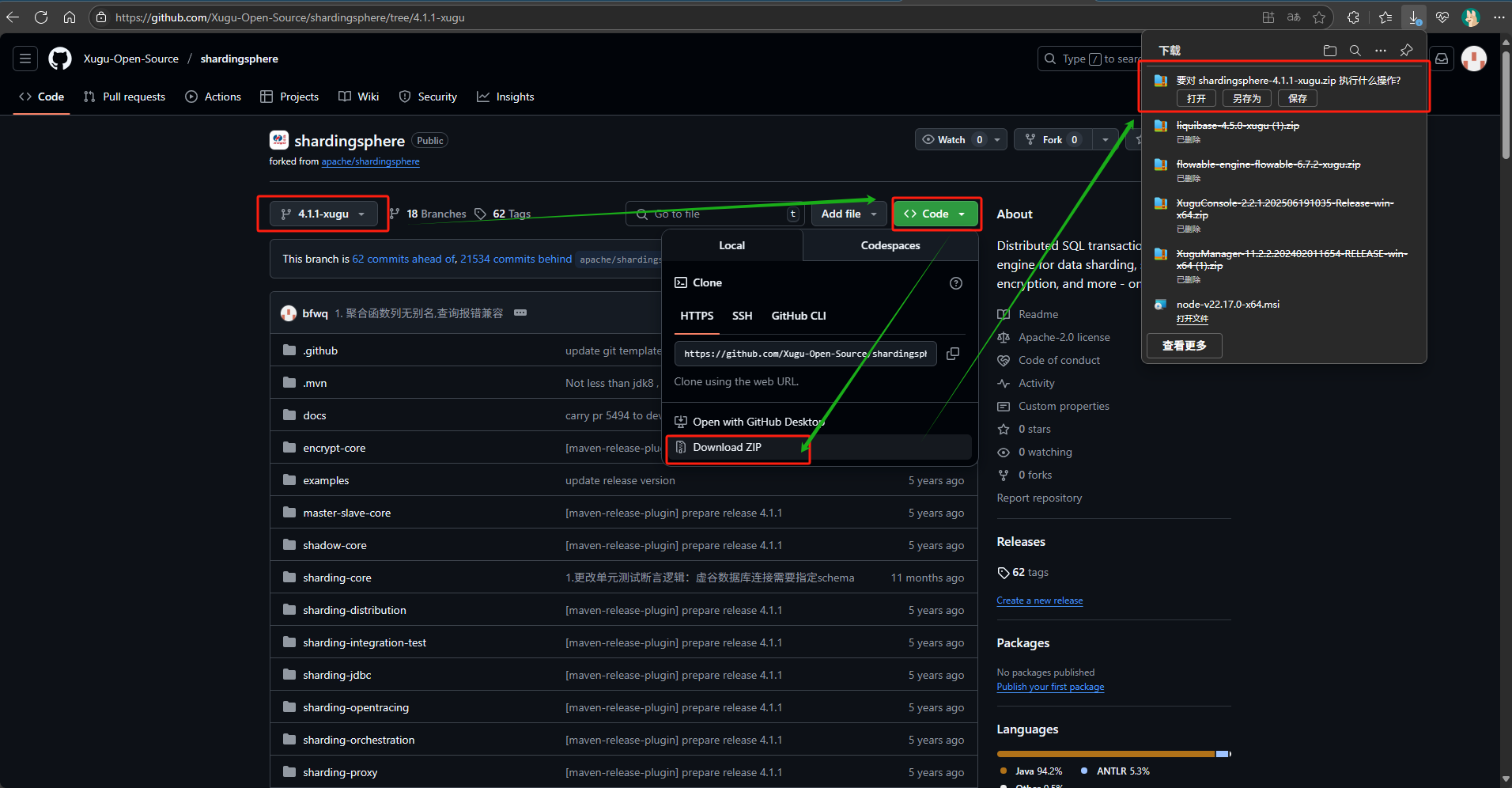Image resolution: width=1512 pixels, height=788 pixels.
Task: Open the Pull requests tab
Action: tap(124, 97)
